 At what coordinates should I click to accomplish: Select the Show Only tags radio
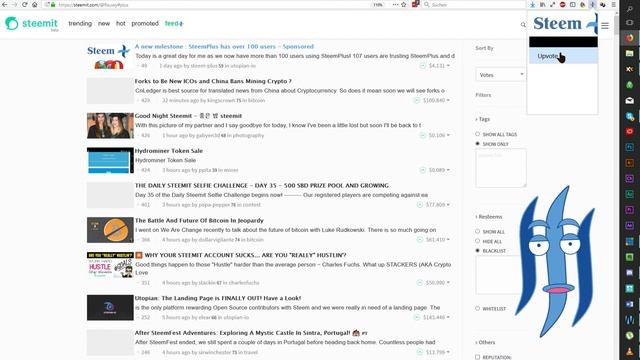[x=477, y=144]
